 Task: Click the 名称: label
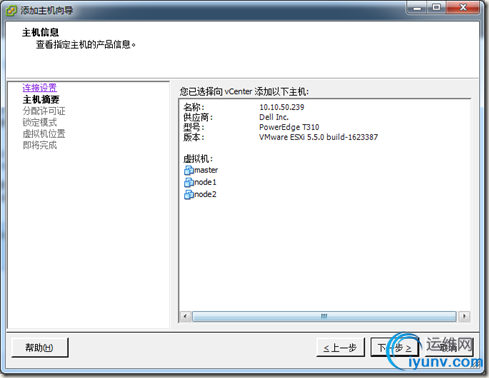pyautogui.click(x=194, y=107)
